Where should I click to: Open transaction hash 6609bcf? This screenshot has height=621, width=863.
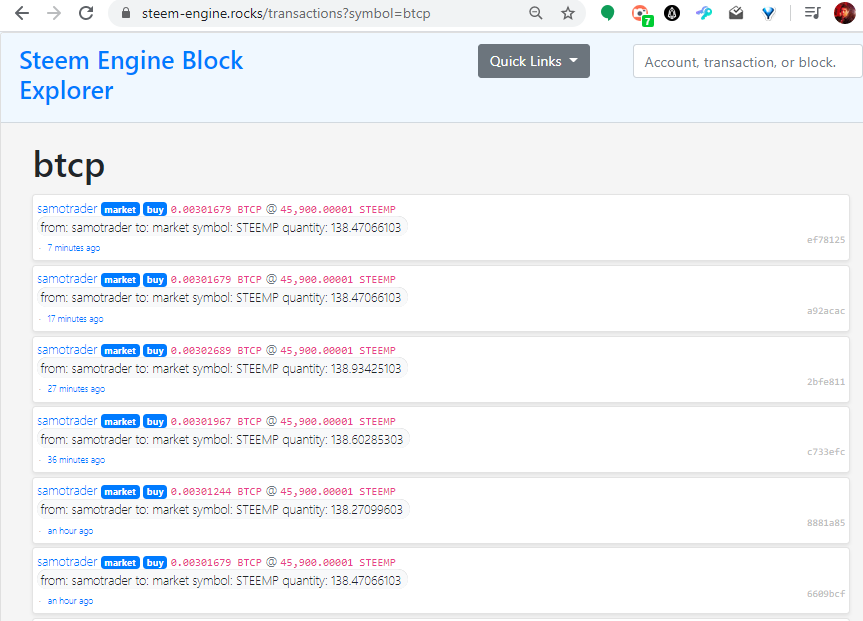tap(826, 593)
